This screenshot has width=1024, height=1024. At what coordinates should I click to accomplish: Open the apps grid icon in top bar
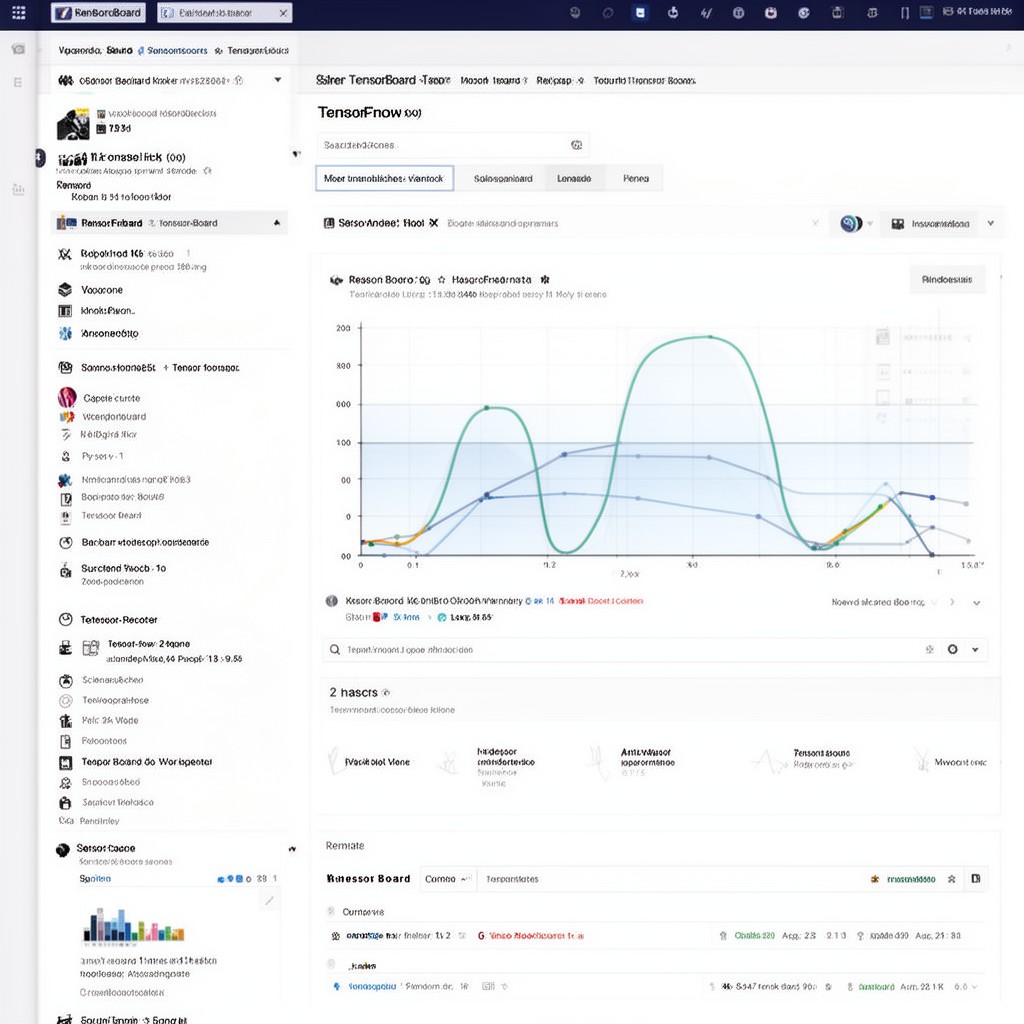(x=19, y=12)
